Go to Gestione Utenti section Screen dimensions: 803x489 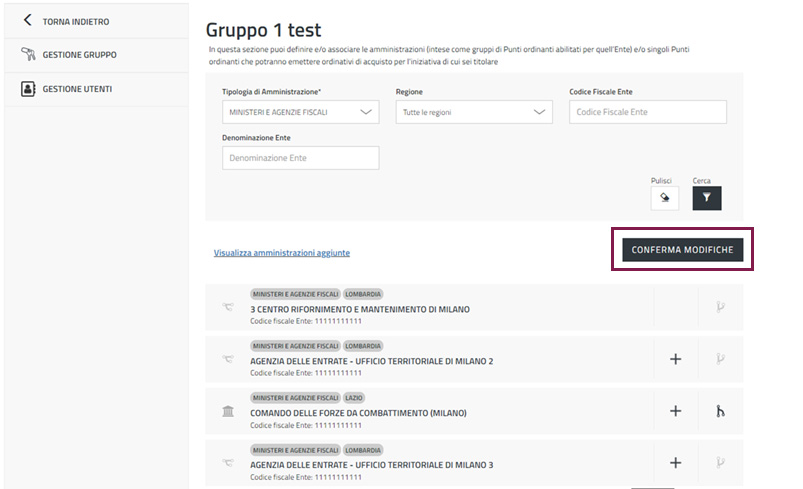(76, 89)
